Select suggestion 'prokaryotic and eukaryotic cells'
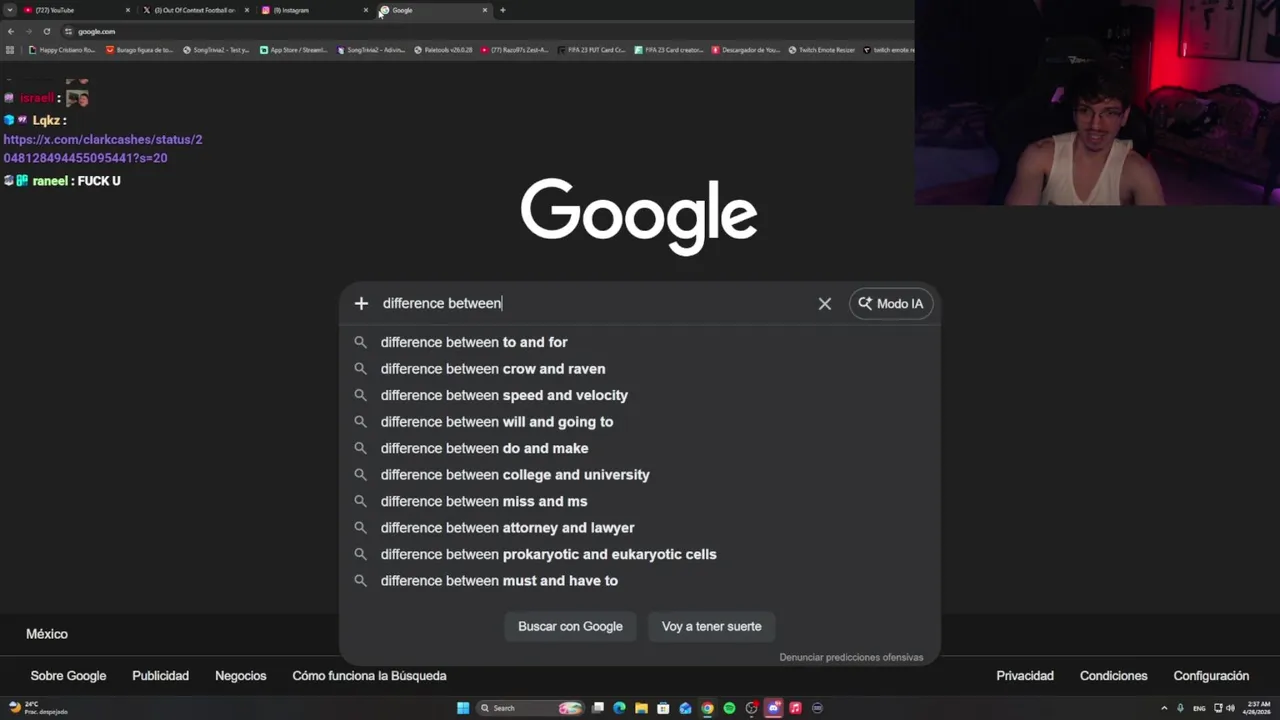 tap(640, 554)
